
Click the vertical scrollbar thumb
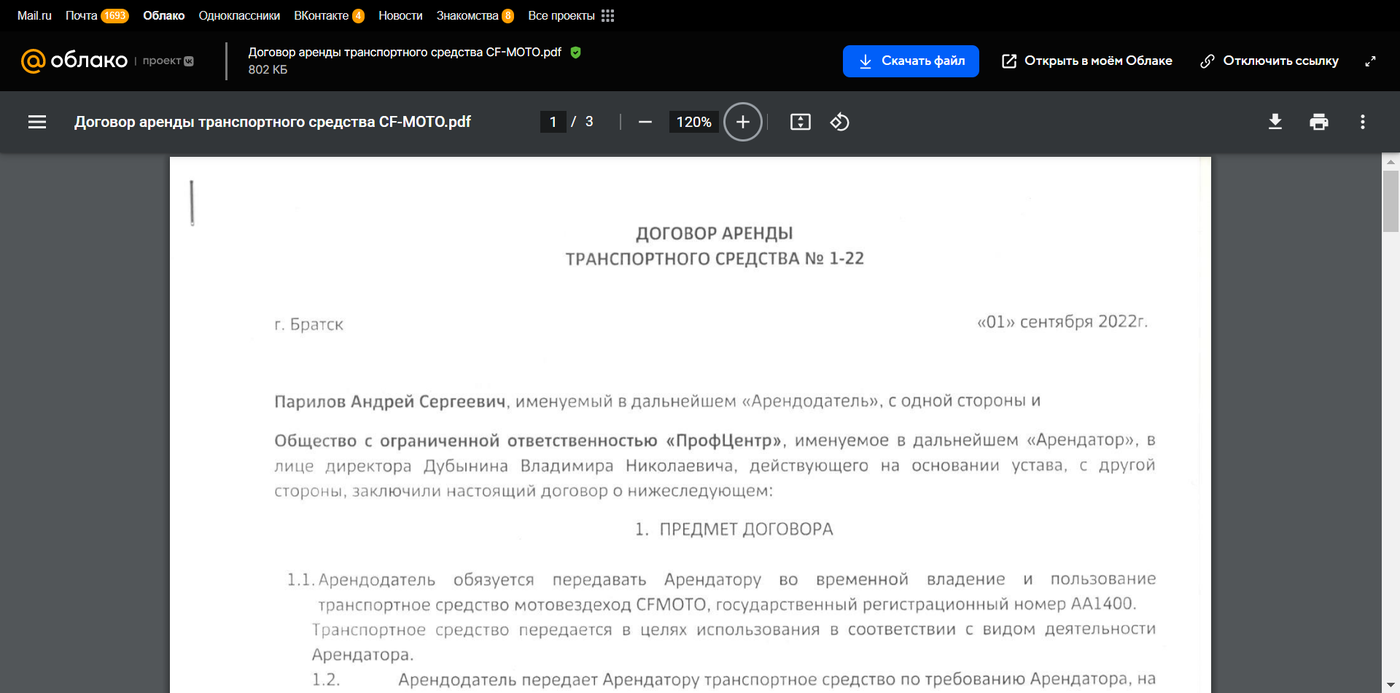pyautogui.click(x=1390, y=200)
